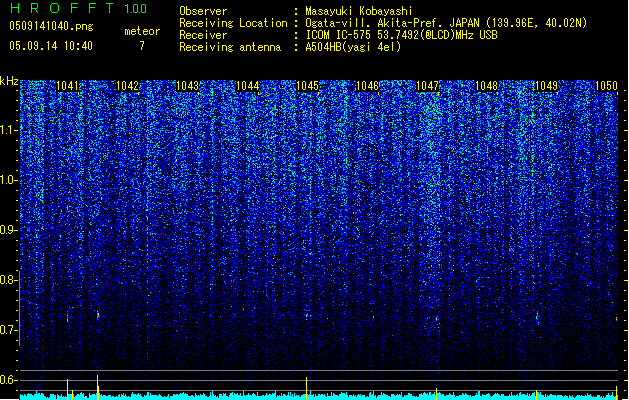The image size is (629, 400).
Task: Click the kHz axis unit label
Action: click(x=9, y=81)
